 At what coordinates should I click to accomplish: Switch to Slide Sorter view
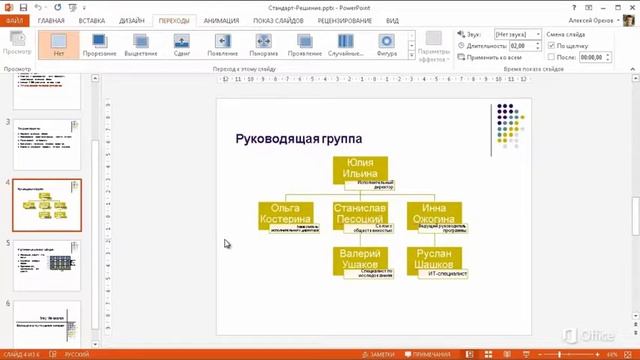pyautogui.click(x=488, y=354)
